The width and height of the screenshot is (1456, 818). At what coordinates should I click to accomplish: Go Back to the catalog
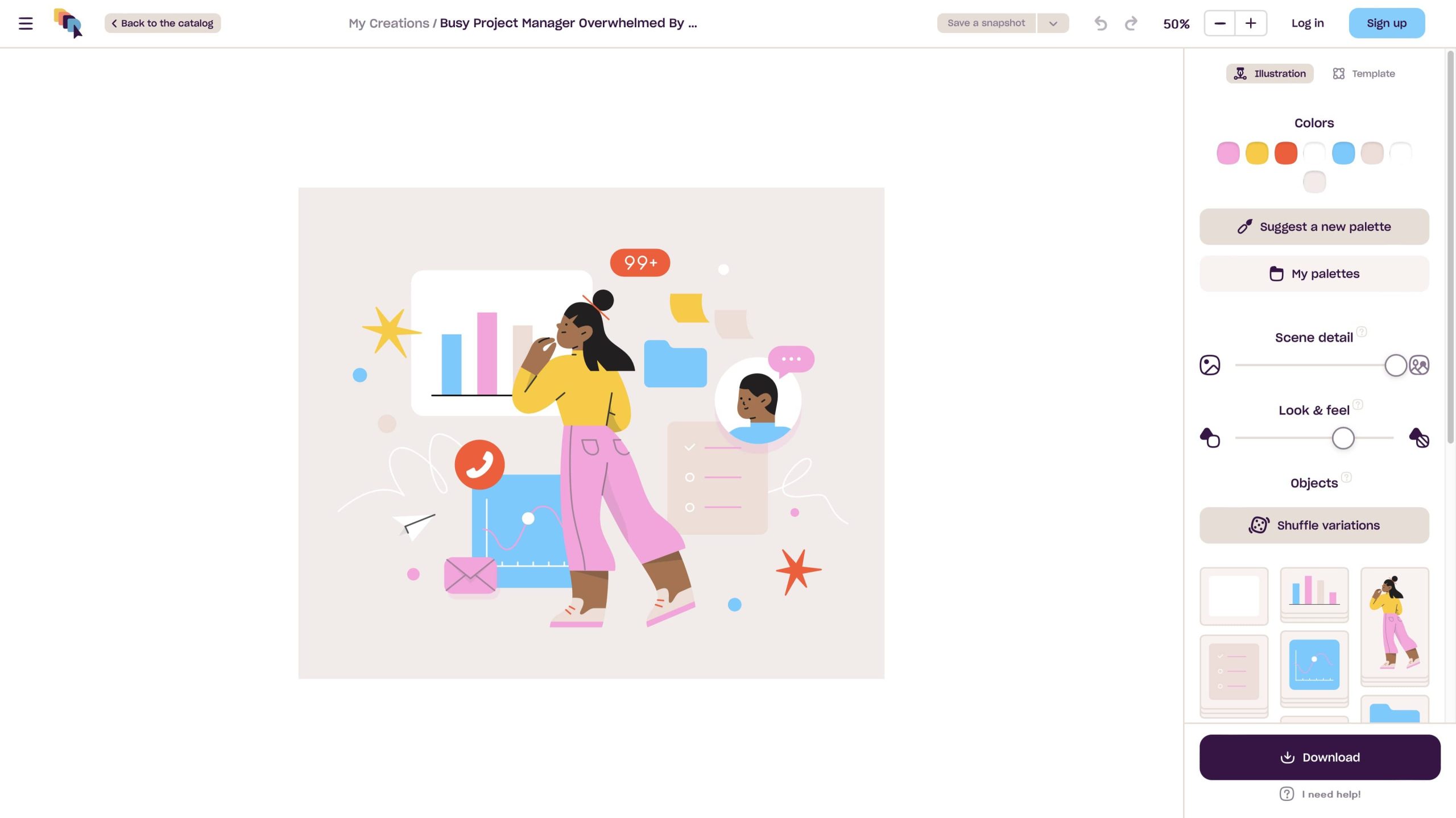click(x=163, y=23)
